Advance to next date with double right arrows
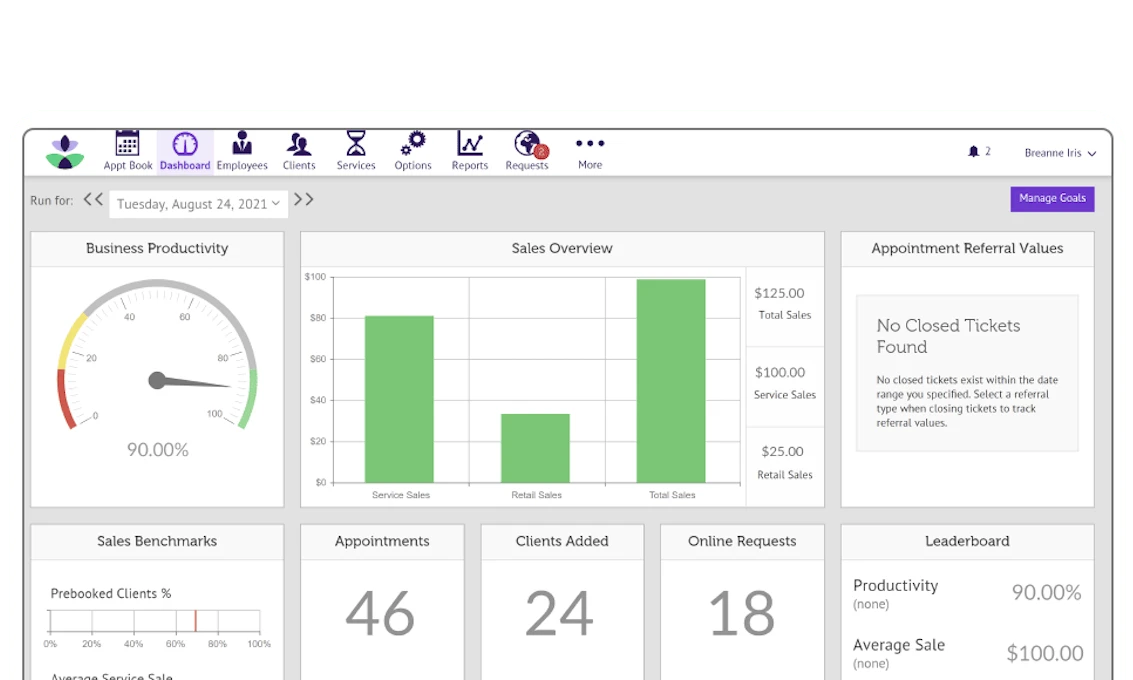 tap(304, 200)
